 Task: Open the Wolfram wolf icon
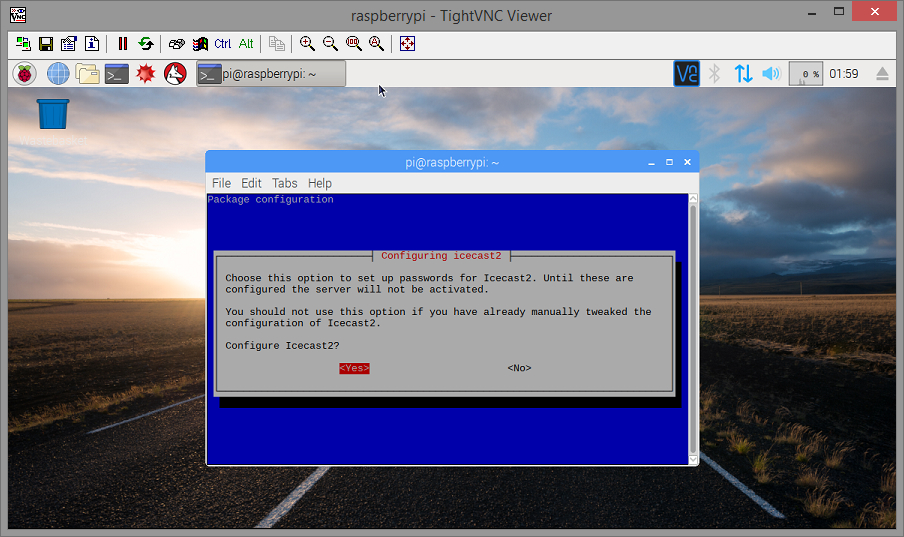pyautogui.click(x=175, y=74)
